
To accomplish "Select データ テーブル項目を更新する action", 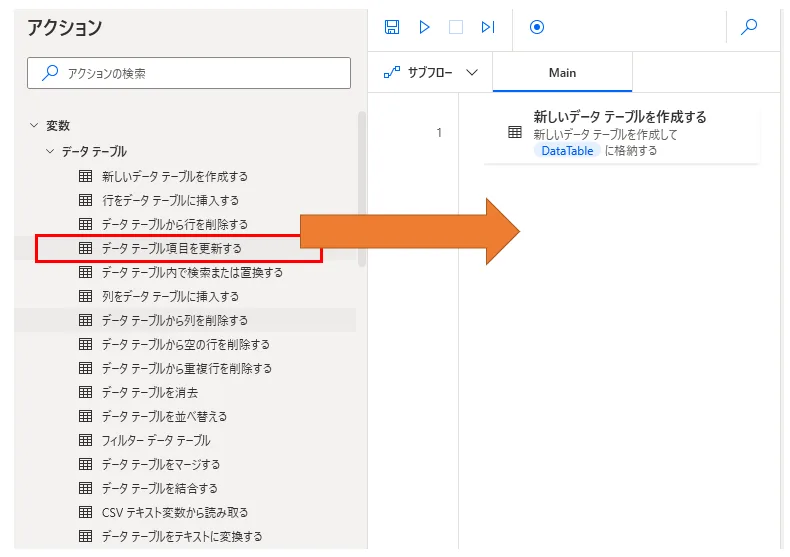I will click(x=171, y=248).
